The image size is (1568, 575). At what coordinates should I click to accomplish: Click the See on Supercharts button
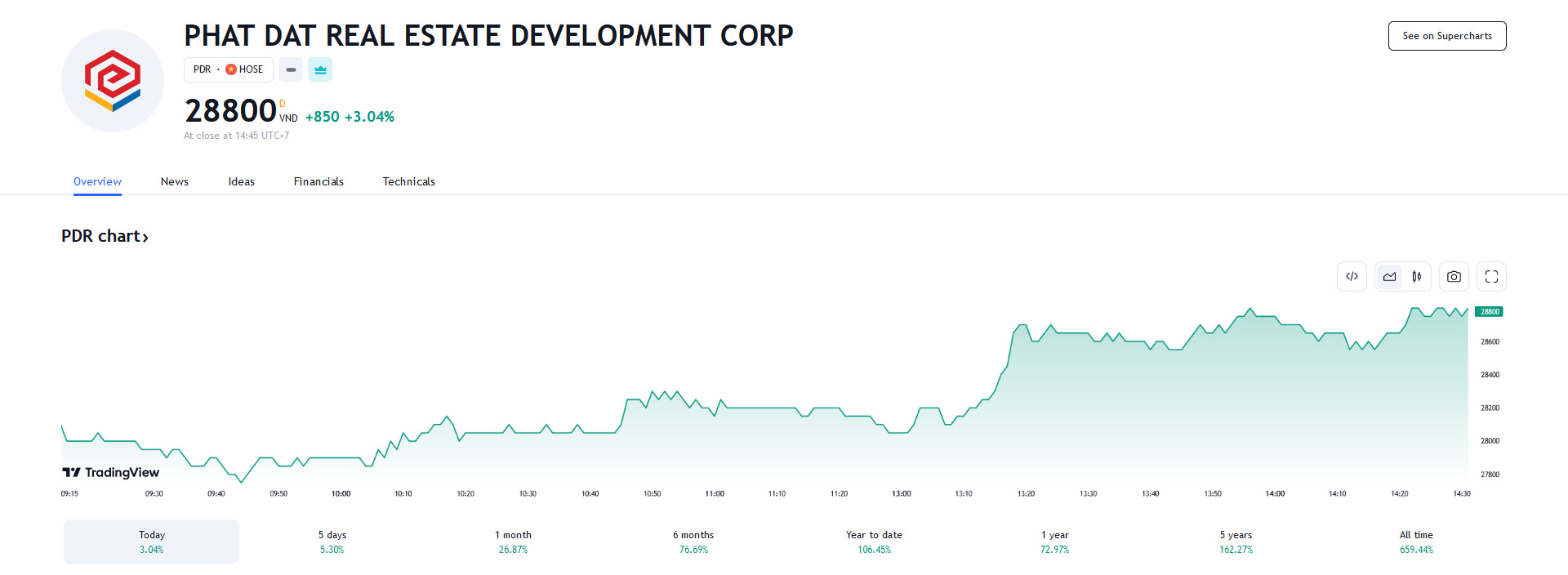point(1446,36)
